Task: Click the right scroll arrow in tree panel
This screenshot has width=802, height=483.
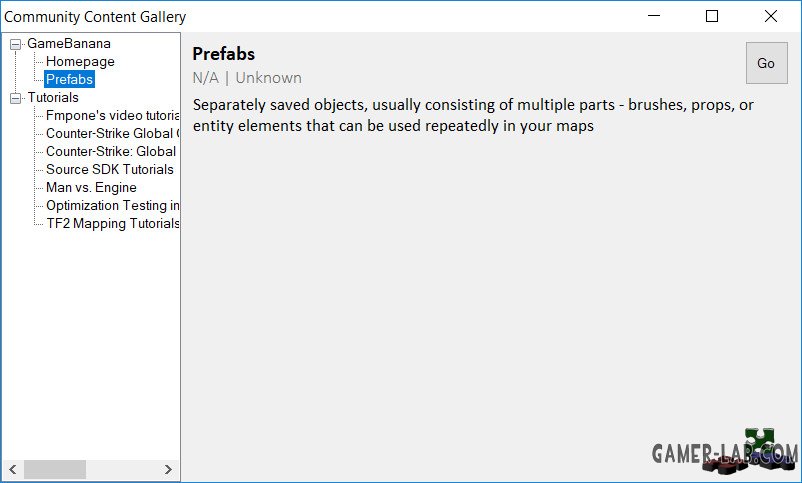Action: (x=168, y=469)
